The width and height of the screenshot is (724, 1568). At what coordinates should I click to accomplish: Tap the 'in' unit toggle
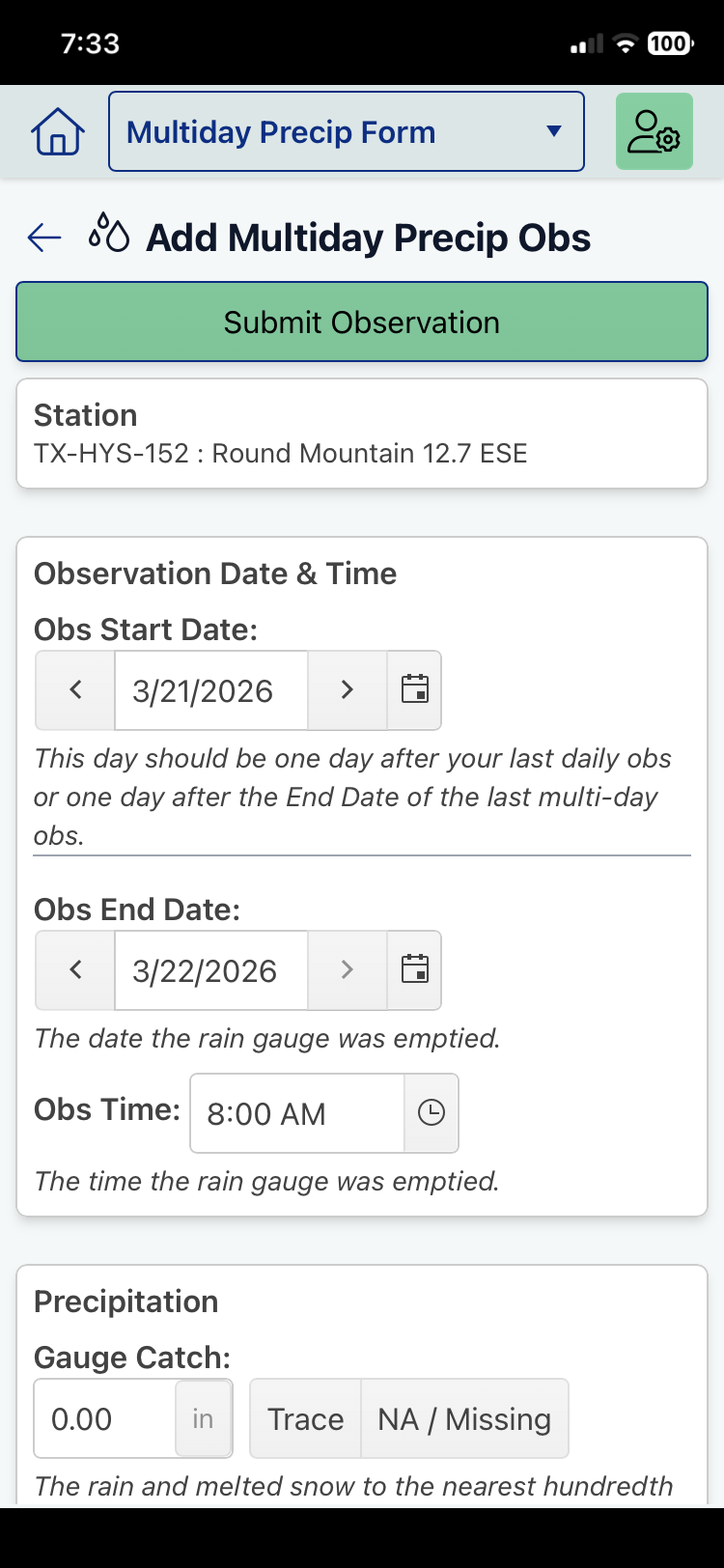click(203, 1419)
